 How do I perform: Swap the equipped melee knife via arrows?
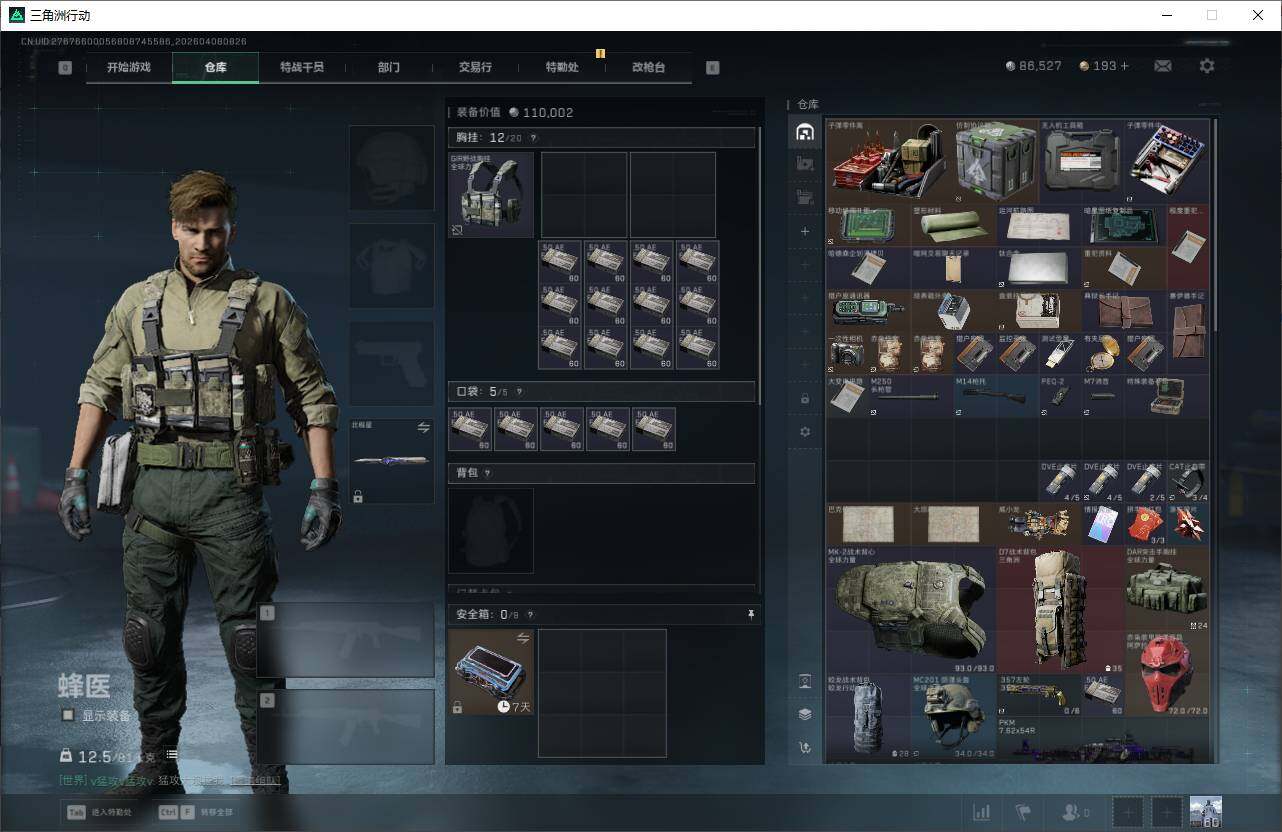(423, 427)
